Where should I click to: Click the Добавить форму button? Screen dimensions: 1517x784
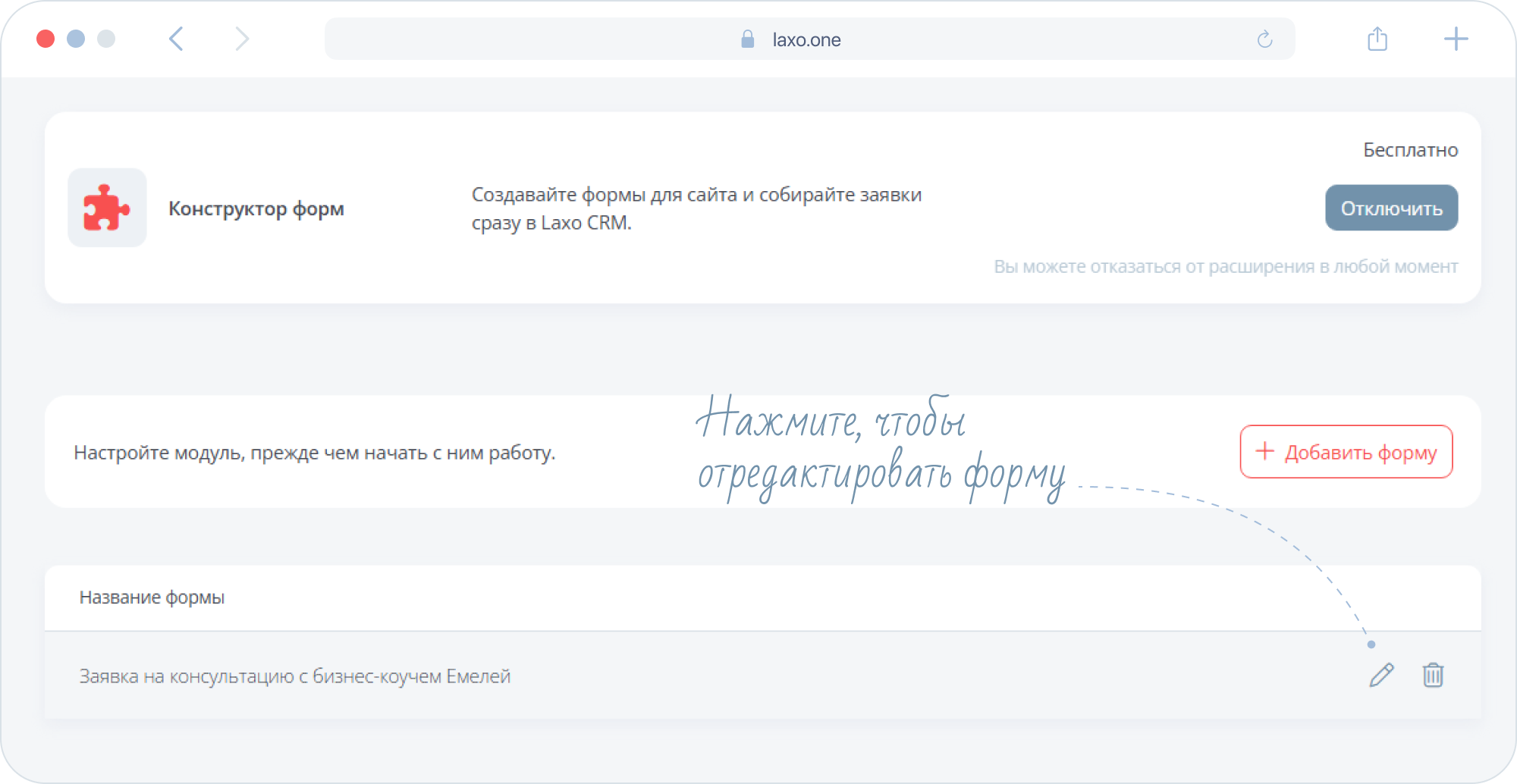pos(1346,452)
